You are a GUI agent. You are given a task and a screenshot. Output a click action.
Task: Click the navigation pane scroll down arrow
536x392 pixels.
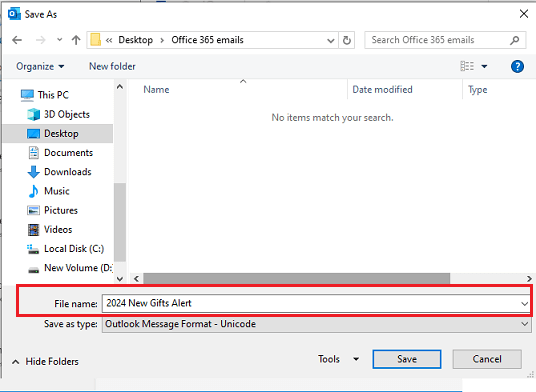(x=120, y=279)
